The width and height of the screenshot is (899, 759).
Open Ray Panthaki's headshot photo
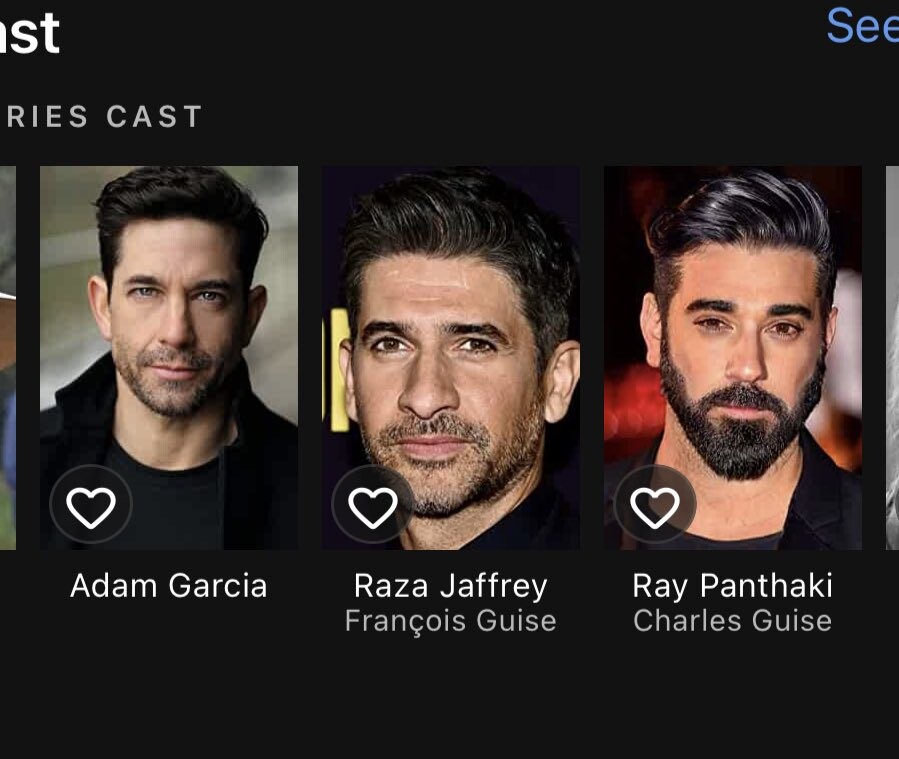tap(733, 358)
